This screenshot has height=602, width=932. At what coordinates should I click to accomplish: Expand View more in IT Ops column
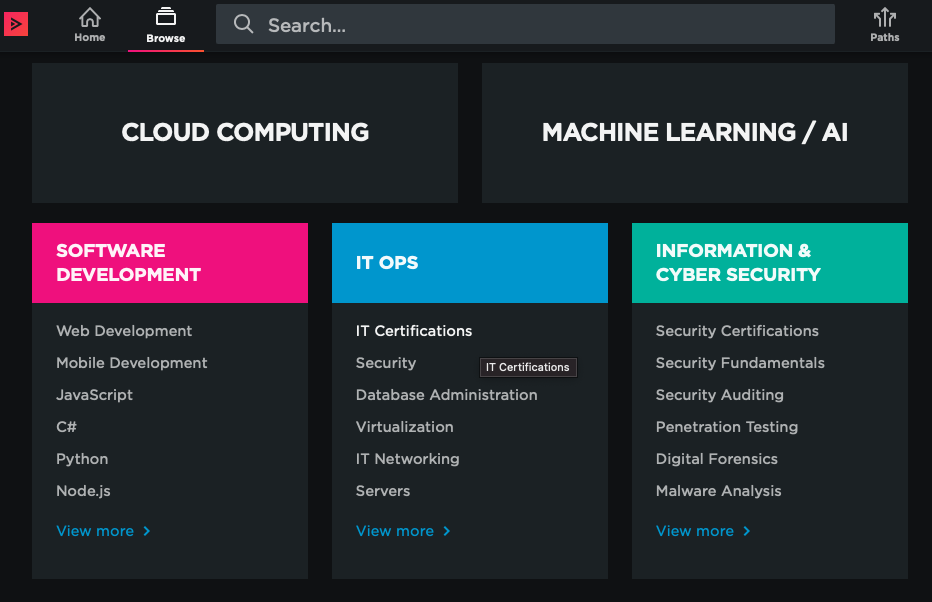(x=395, y=531)
